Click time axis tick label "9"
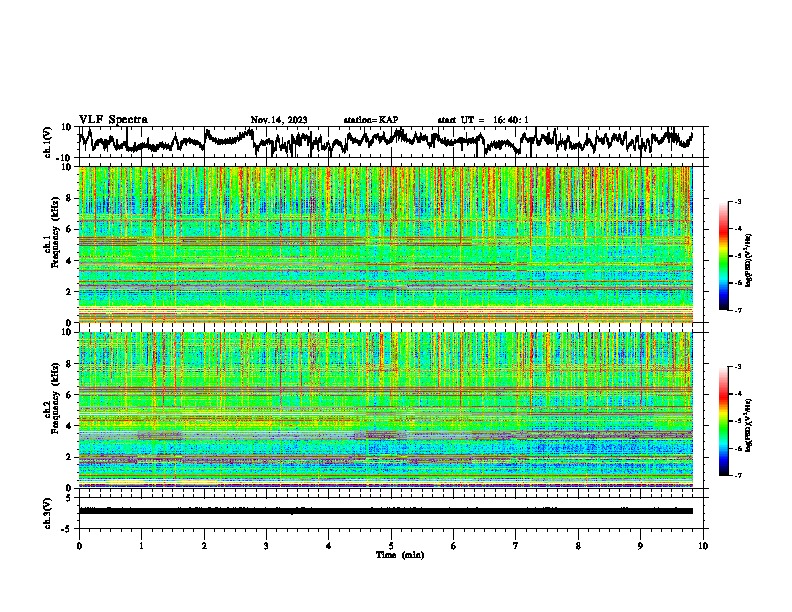This screenshot has width=792, height=612. pyautogui.click(x=640, y=546)
